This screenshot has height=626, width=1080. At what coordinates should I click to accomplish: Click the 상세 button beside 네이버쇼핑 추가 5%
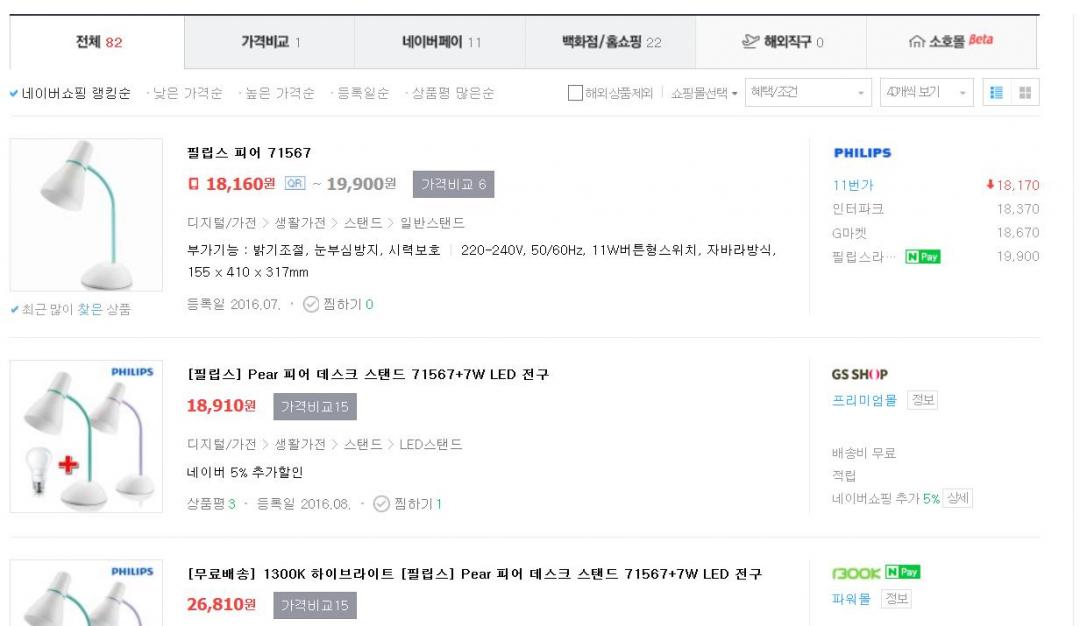click(x=959, y=498)
